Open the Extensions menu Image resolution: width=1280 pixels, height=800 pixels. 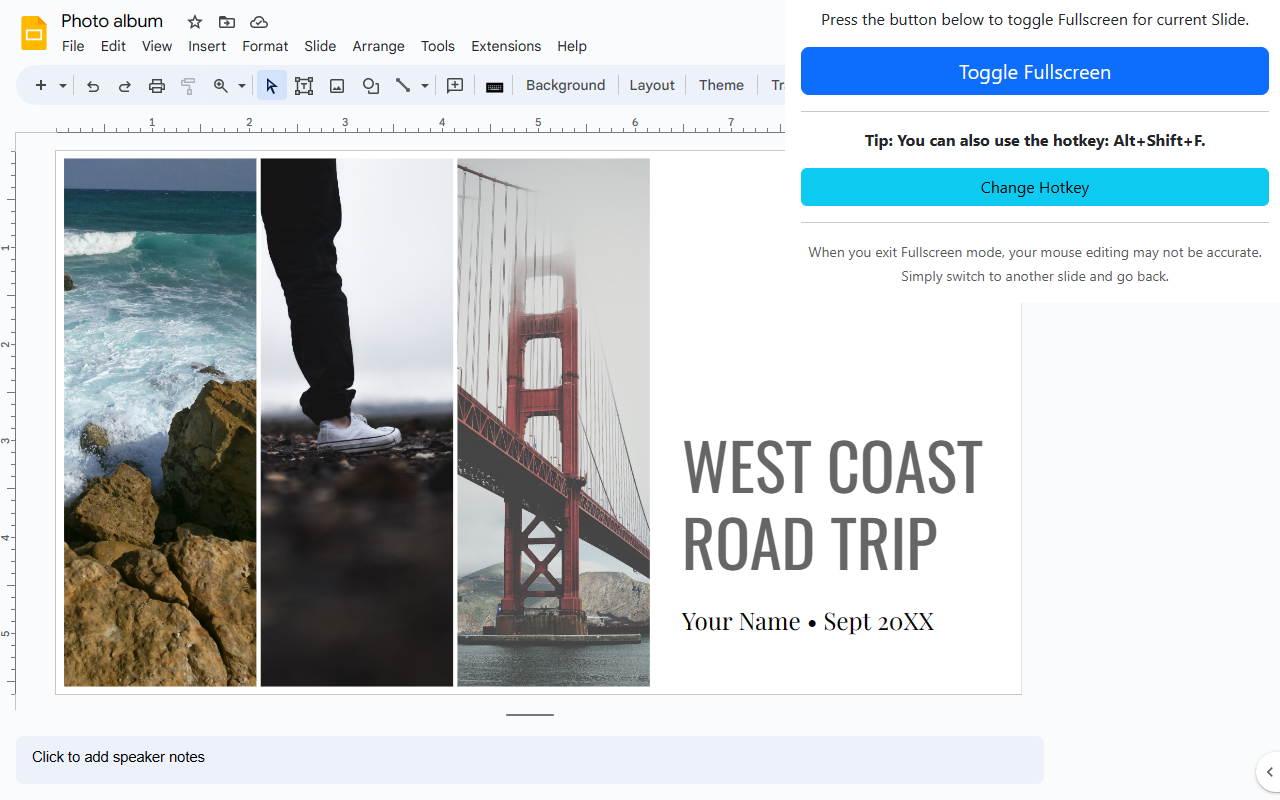click(506, 46)
